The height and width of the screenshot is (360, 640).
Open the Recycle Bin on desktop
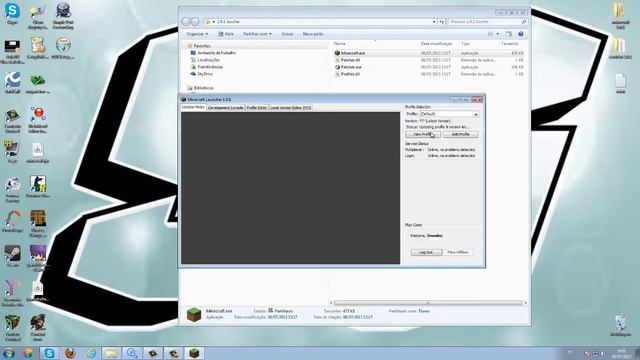click(620, 325)
